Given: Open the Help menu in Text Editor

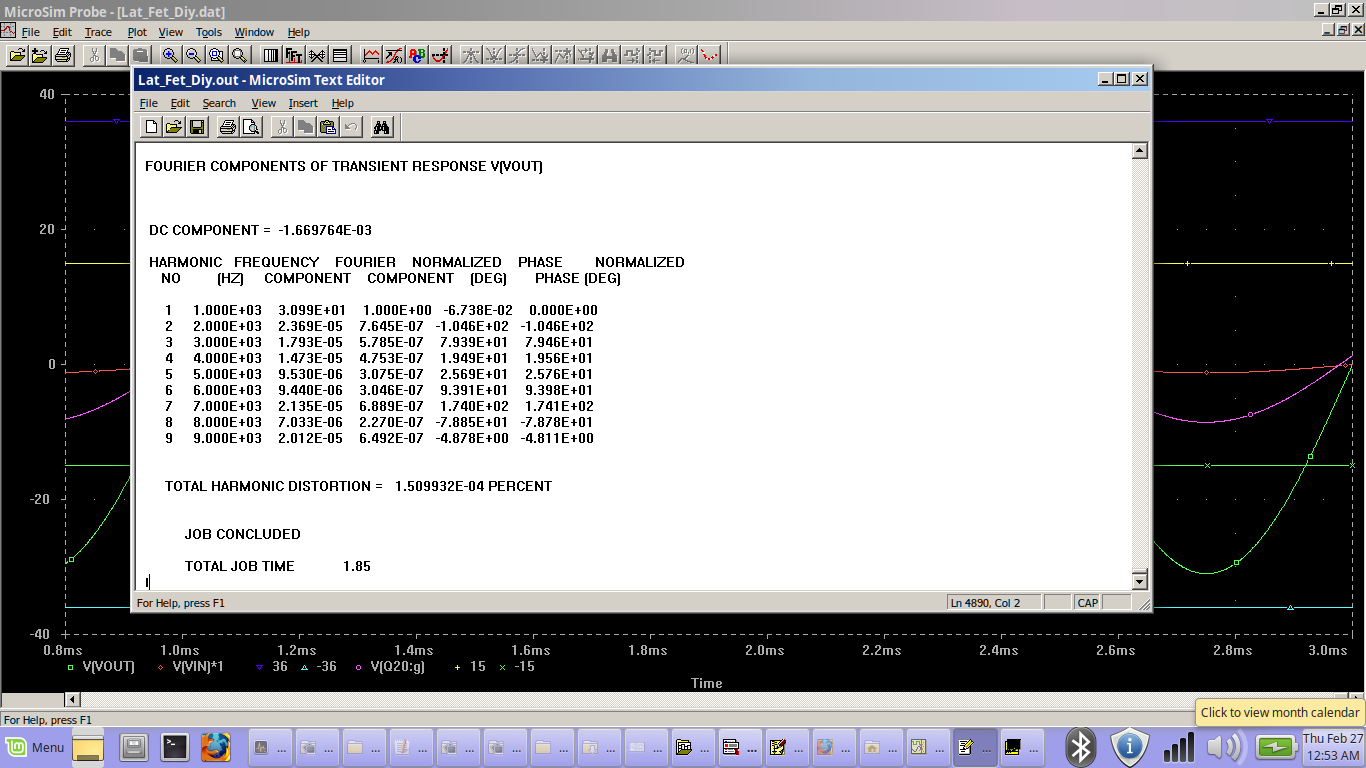Looking at the screenshot, I should (x=343, y=103).
